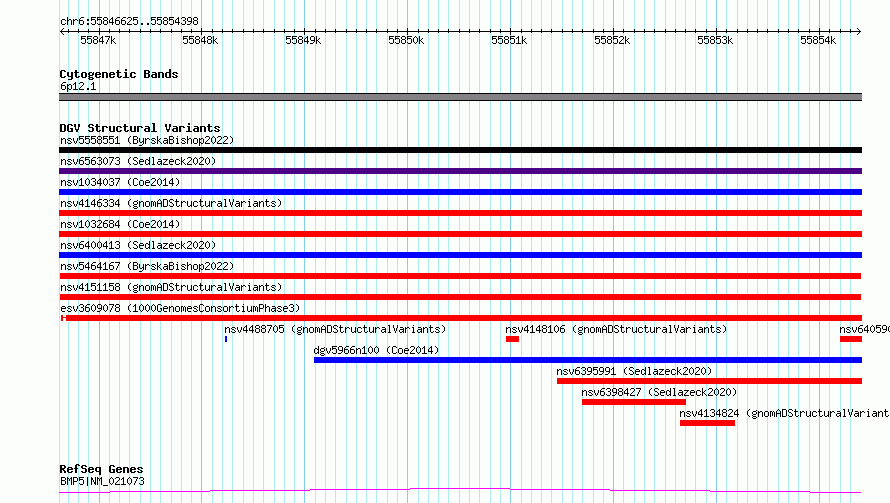The height and width of the screenshot is (503, 890).
Task: Click the nsv4146334 (gnomADStructuralVariants) label
Action: (x=171, y=203)
